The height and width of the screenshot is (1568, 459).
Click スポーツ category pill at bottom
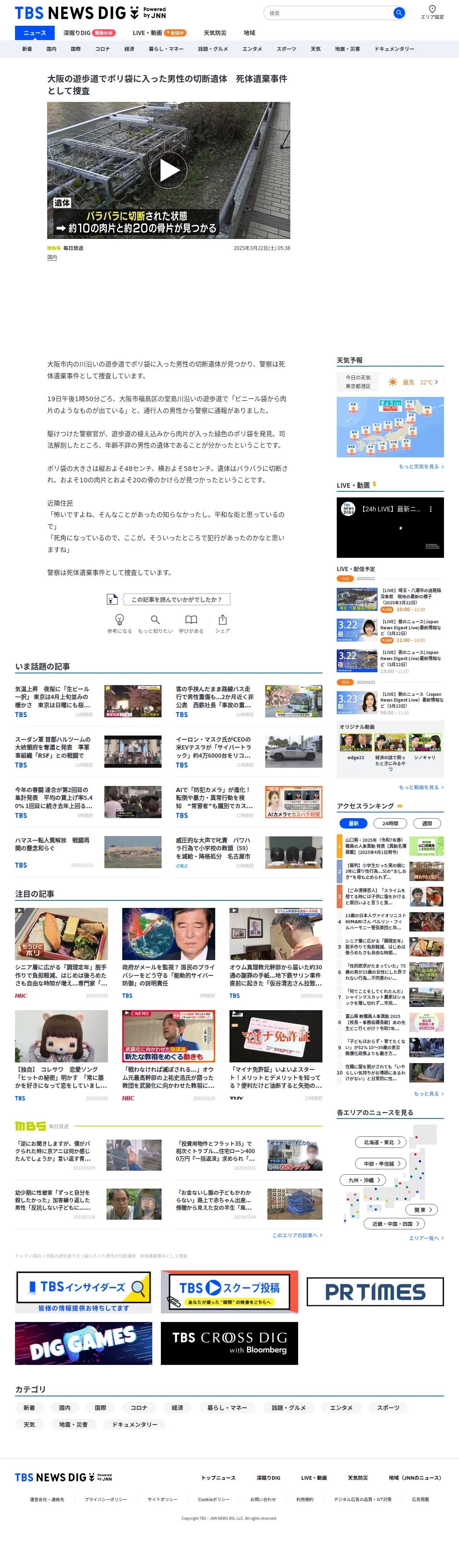coord(388,1408)
